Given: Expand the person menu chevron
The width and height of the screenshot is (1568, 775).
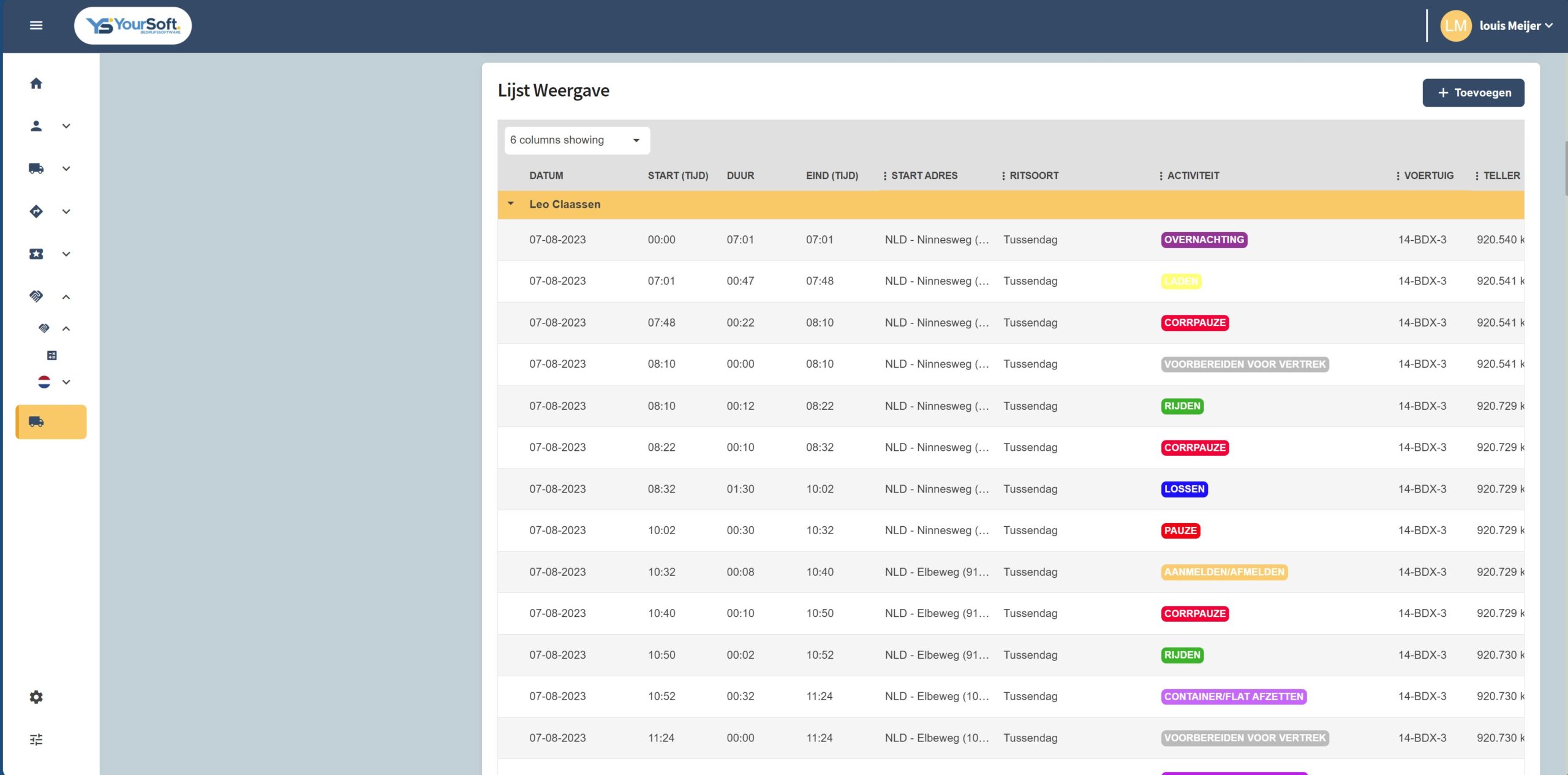Looking at the screenshot, I should (66, 126).
